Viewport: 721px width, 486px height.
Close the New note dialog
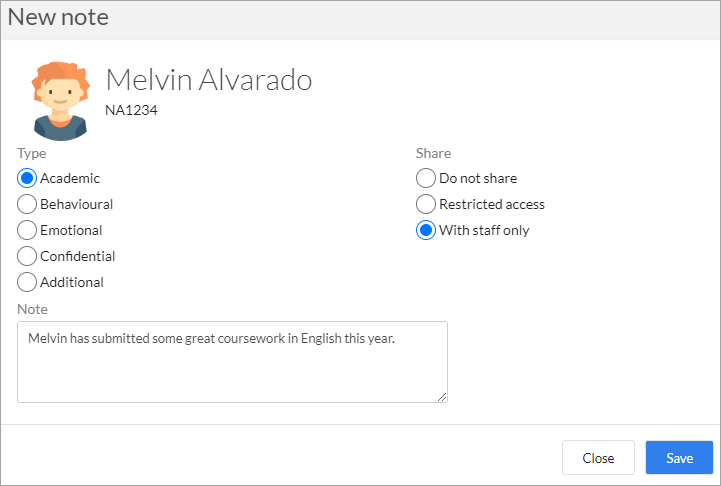(x=598, y=457)
